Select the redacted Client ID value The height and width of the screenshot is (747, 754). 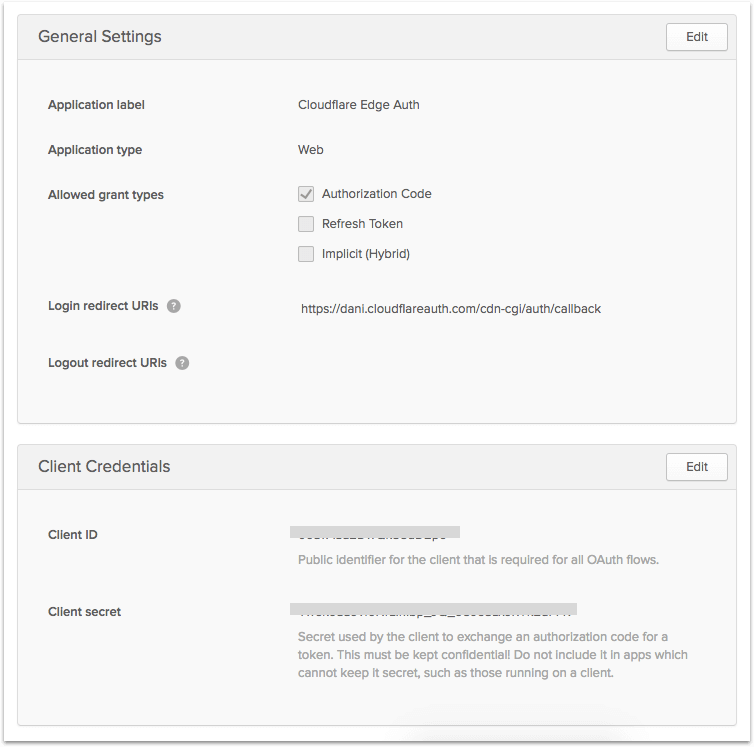(374, 533)
